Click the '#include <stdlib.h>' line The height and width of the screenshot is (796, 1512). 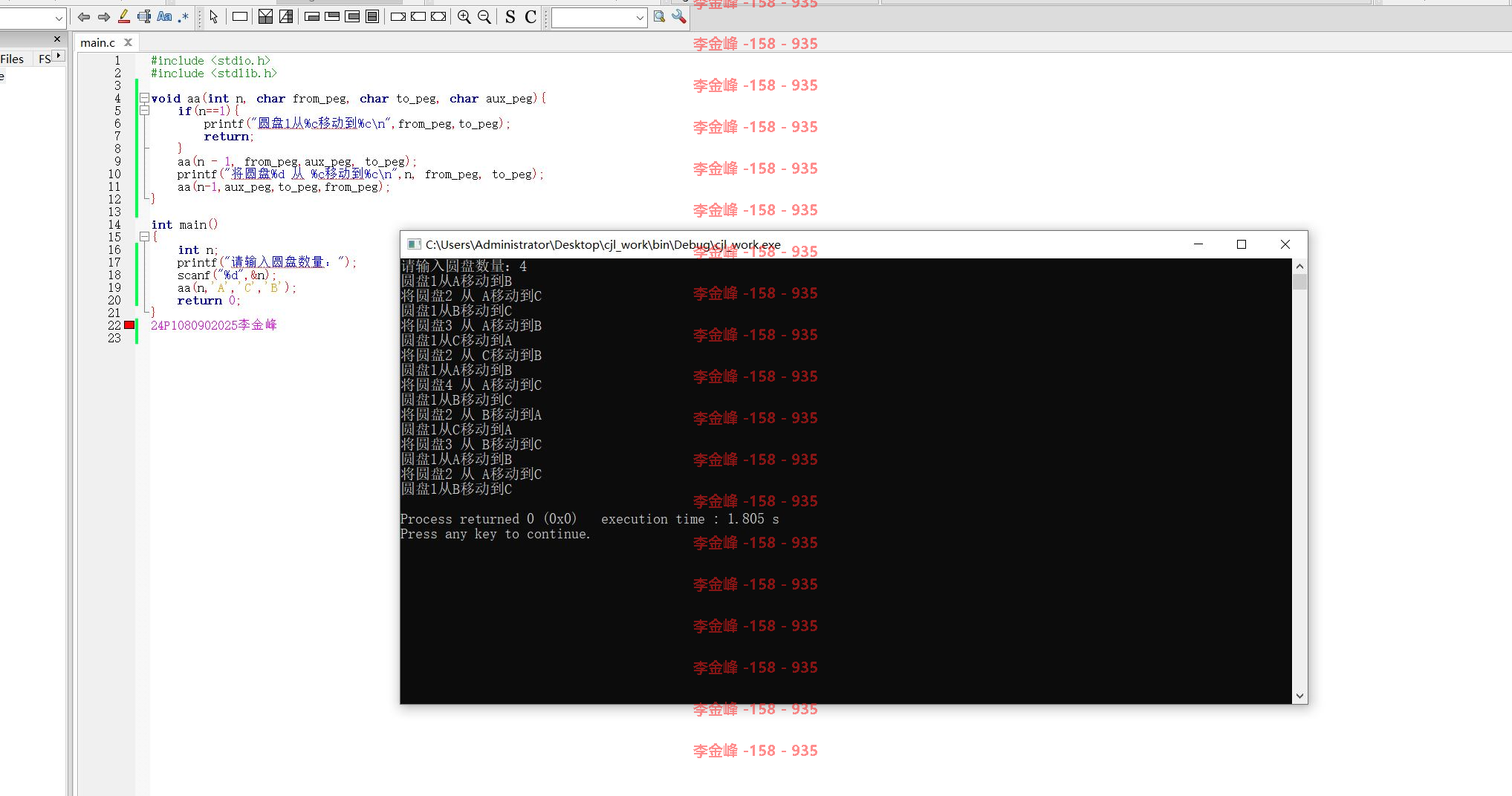click(x=214, y=73)
